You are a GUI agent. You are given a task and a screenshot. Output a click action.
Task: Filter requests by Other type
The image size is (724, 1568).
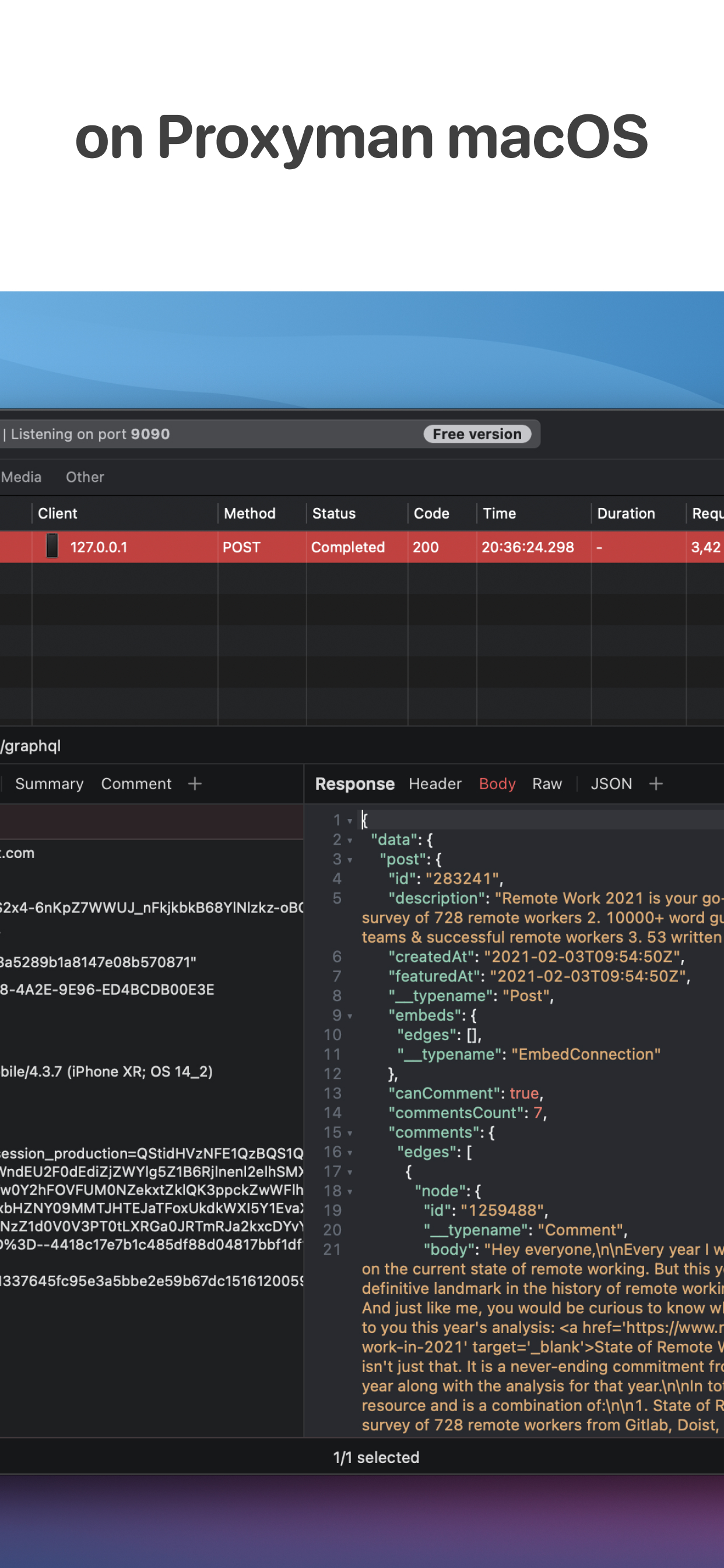coord(85,477)
